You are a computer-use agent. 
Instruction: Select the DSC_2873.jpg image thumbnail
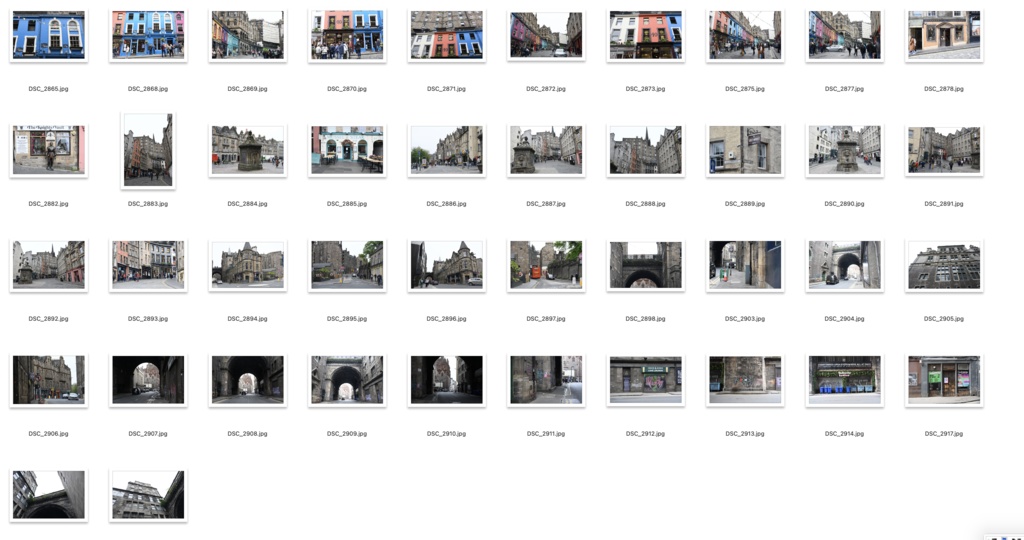645,35
